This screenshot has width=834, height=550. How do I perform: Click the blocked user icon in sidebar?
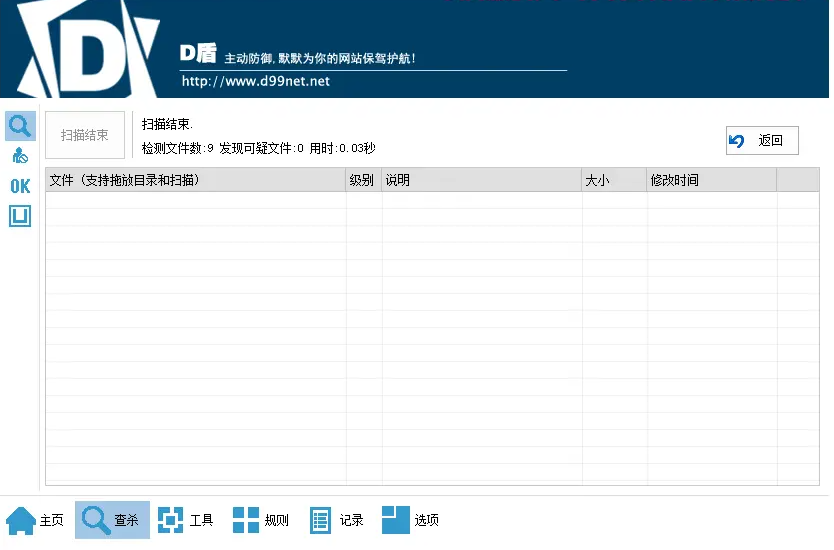point(20,156)
